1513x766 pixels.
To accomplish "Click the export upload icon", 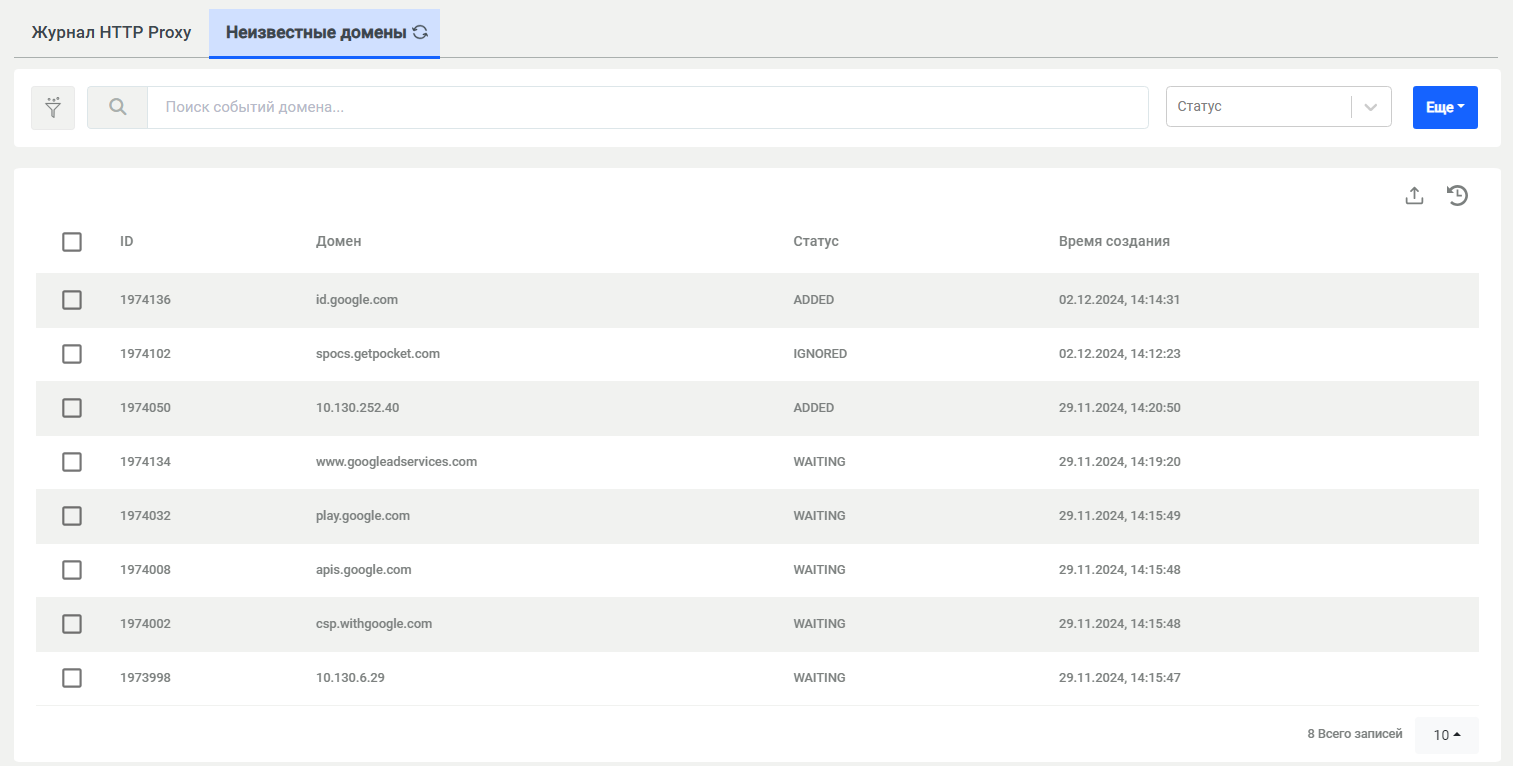I will 1414,196.
